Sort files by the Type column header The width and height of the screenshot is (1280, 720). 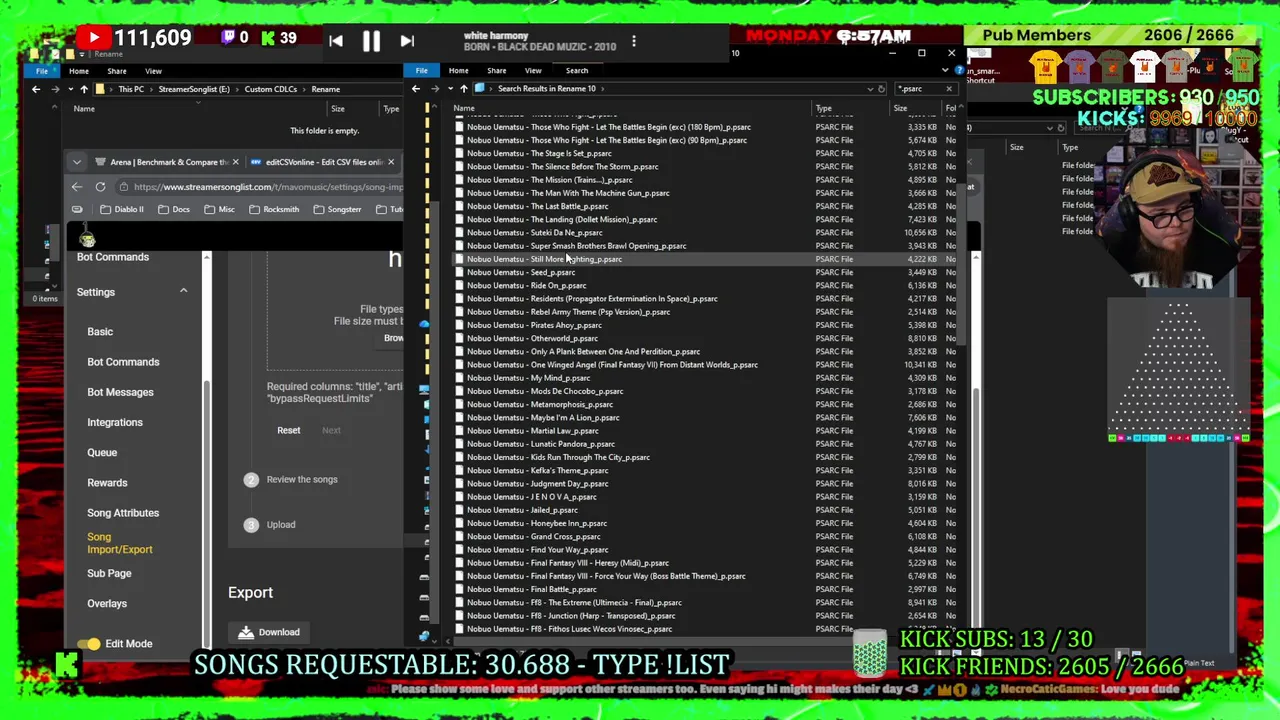[823, 108]
